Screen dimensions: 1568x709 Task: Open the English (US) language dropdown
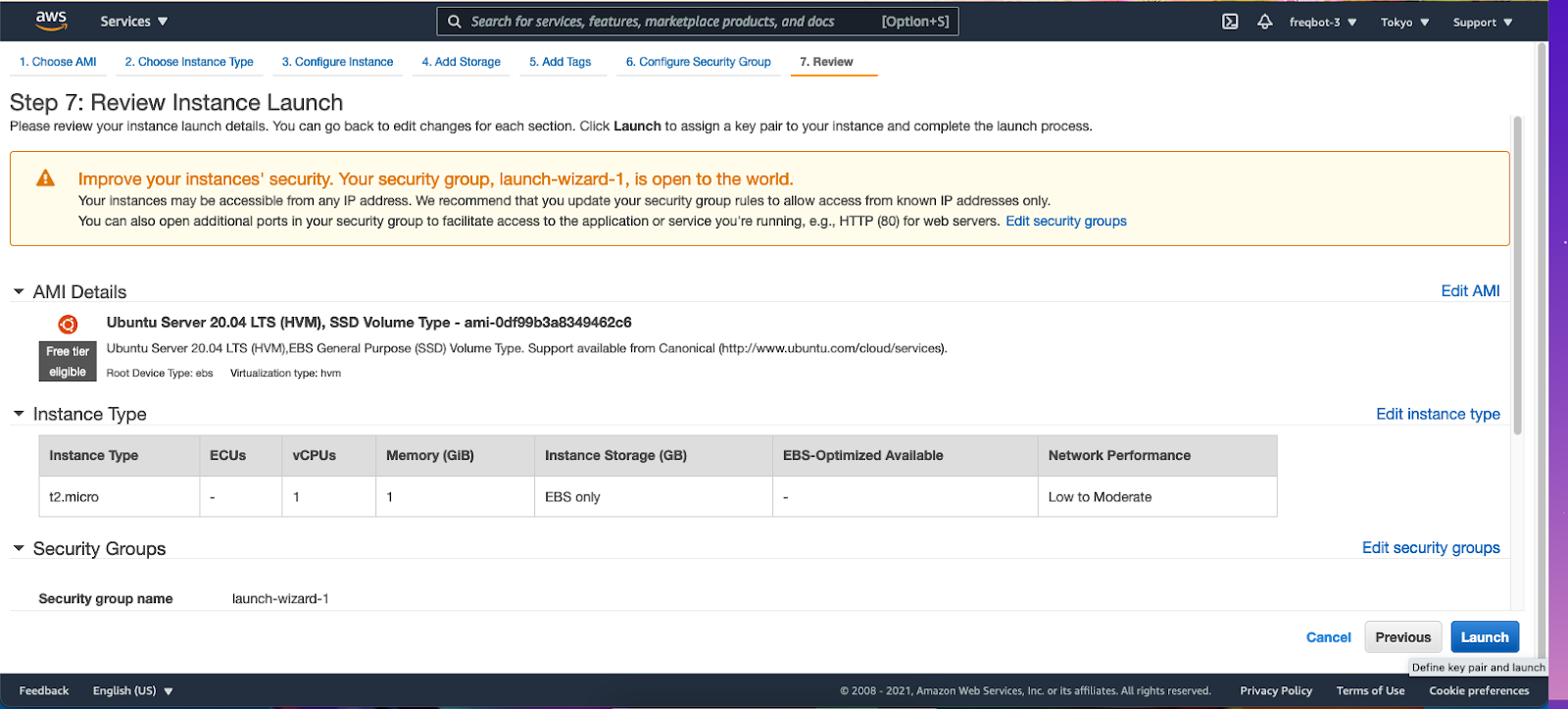(132, 690)
